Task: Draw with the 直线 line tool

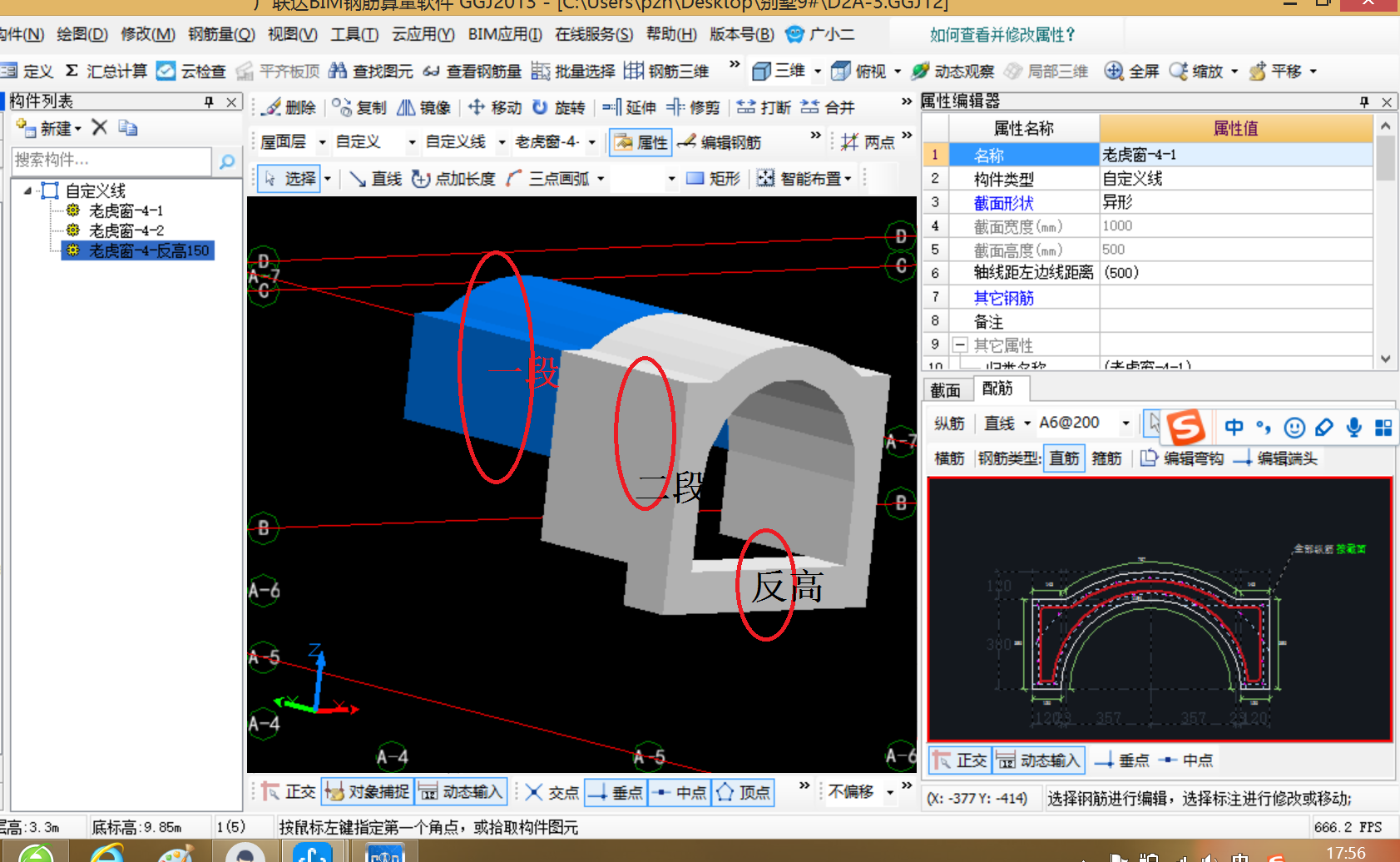Action: (x=375, y=179)
